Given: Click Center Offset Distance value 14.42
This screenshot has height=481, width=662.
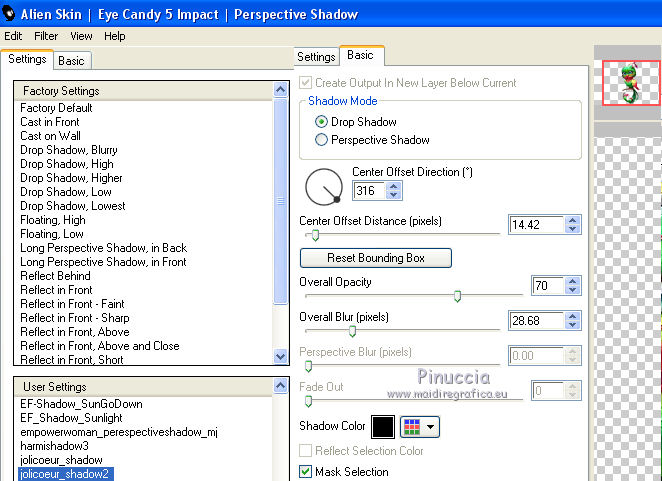Looking at the screenshot, I should coord(536,224).
